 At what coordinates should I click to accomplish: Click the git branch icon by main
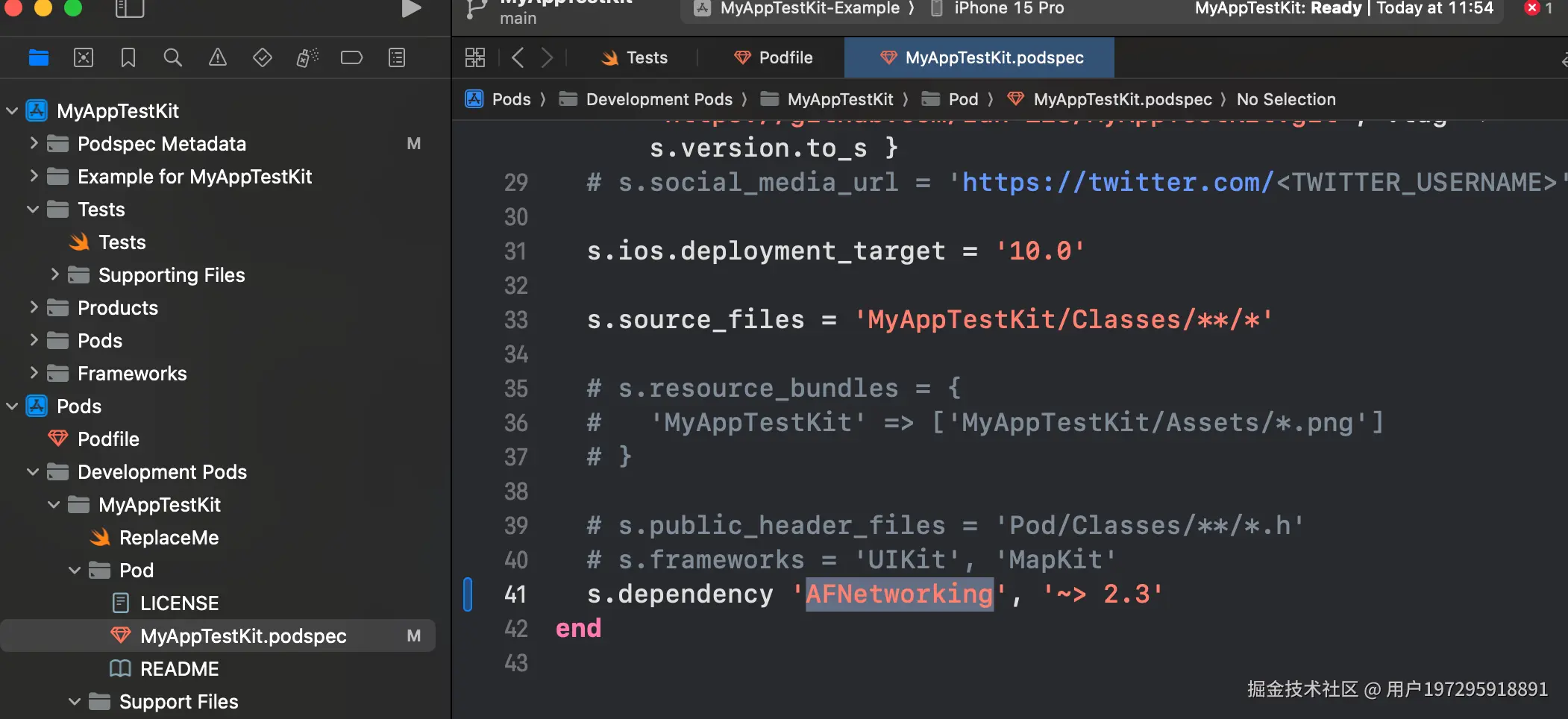(x=475, y=9)
